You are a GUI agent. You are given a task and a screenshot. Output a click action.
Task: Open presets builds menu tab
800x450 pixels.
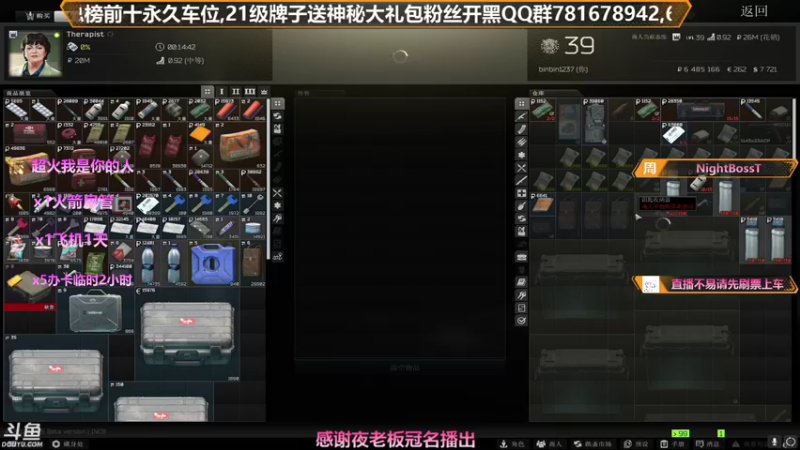point(636,444)
